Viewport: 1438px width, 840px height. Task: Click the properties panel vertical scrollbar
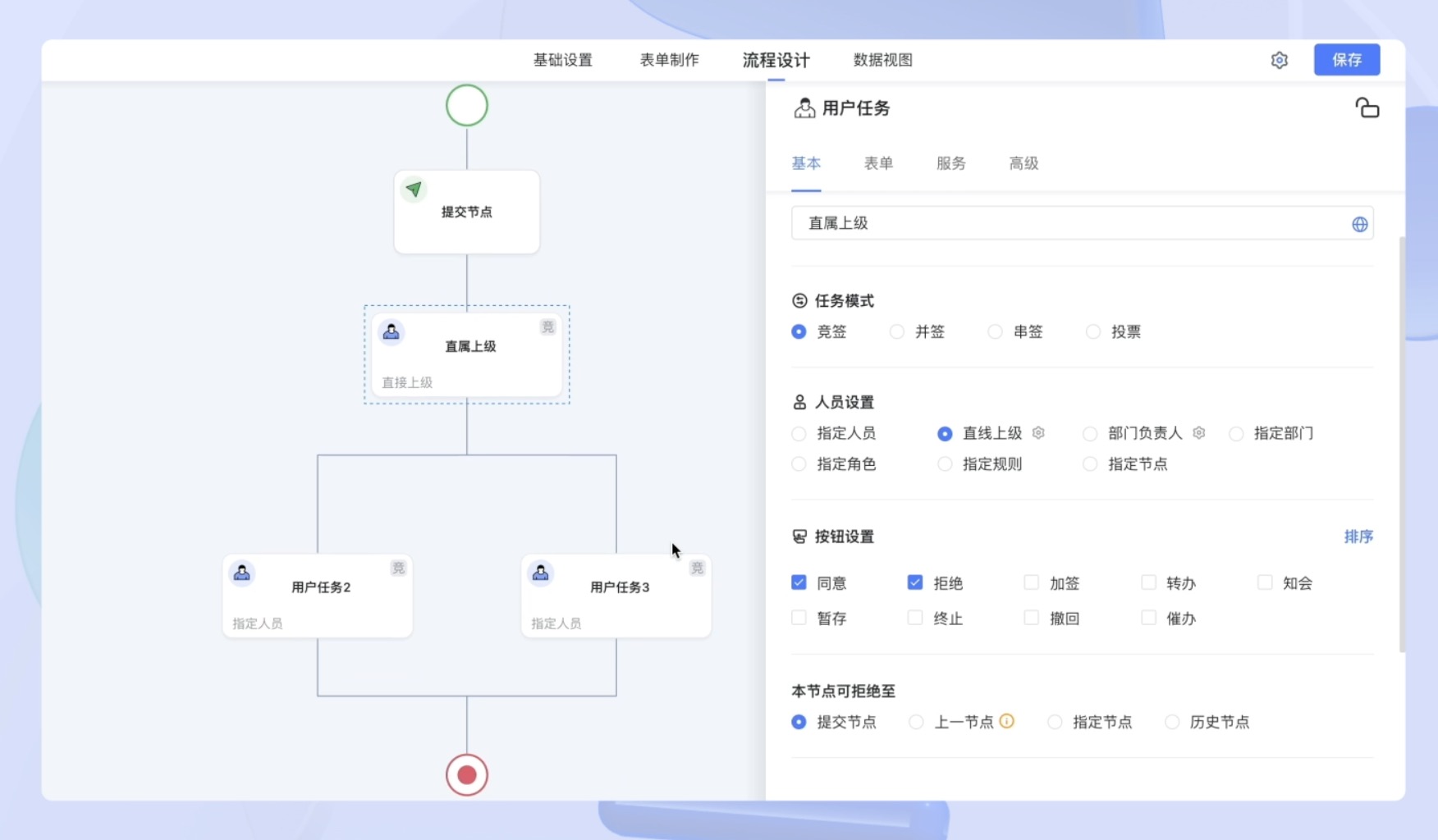[x=1402, y=443]
